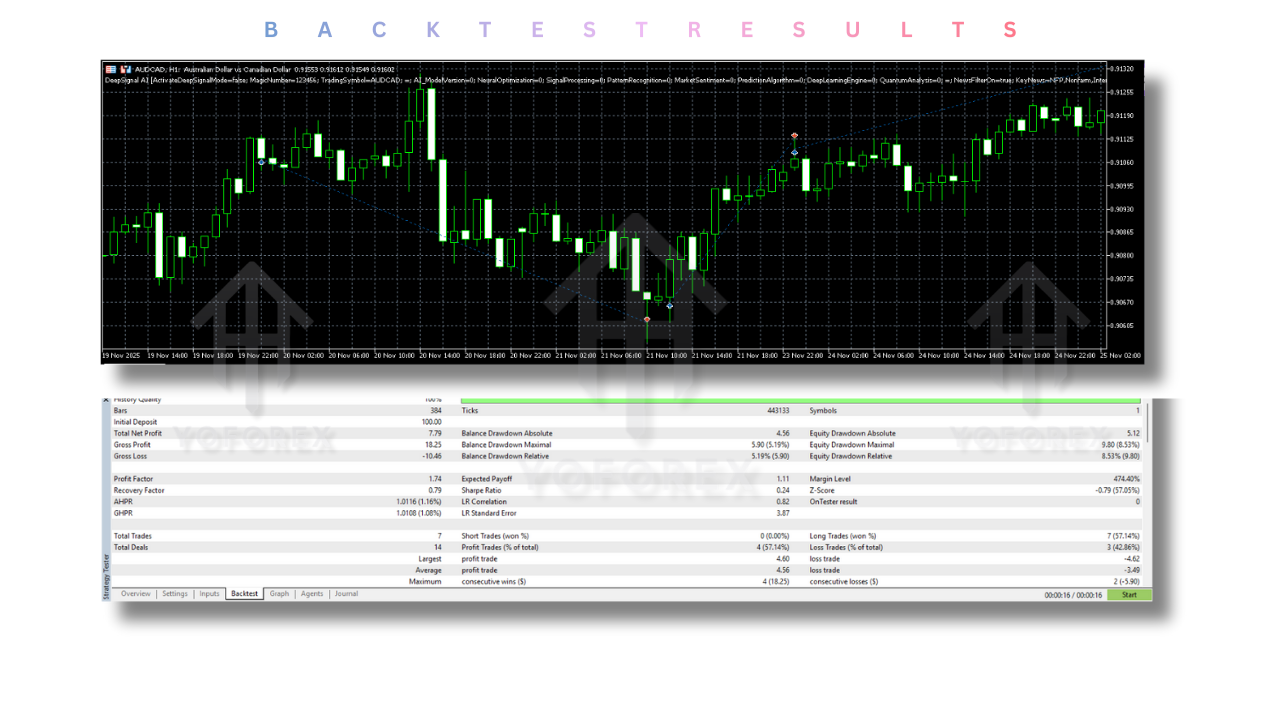The image size is (1280, 720).
Task: Click the scroll-up arrow atop the report panel
Action: point(106,399)
